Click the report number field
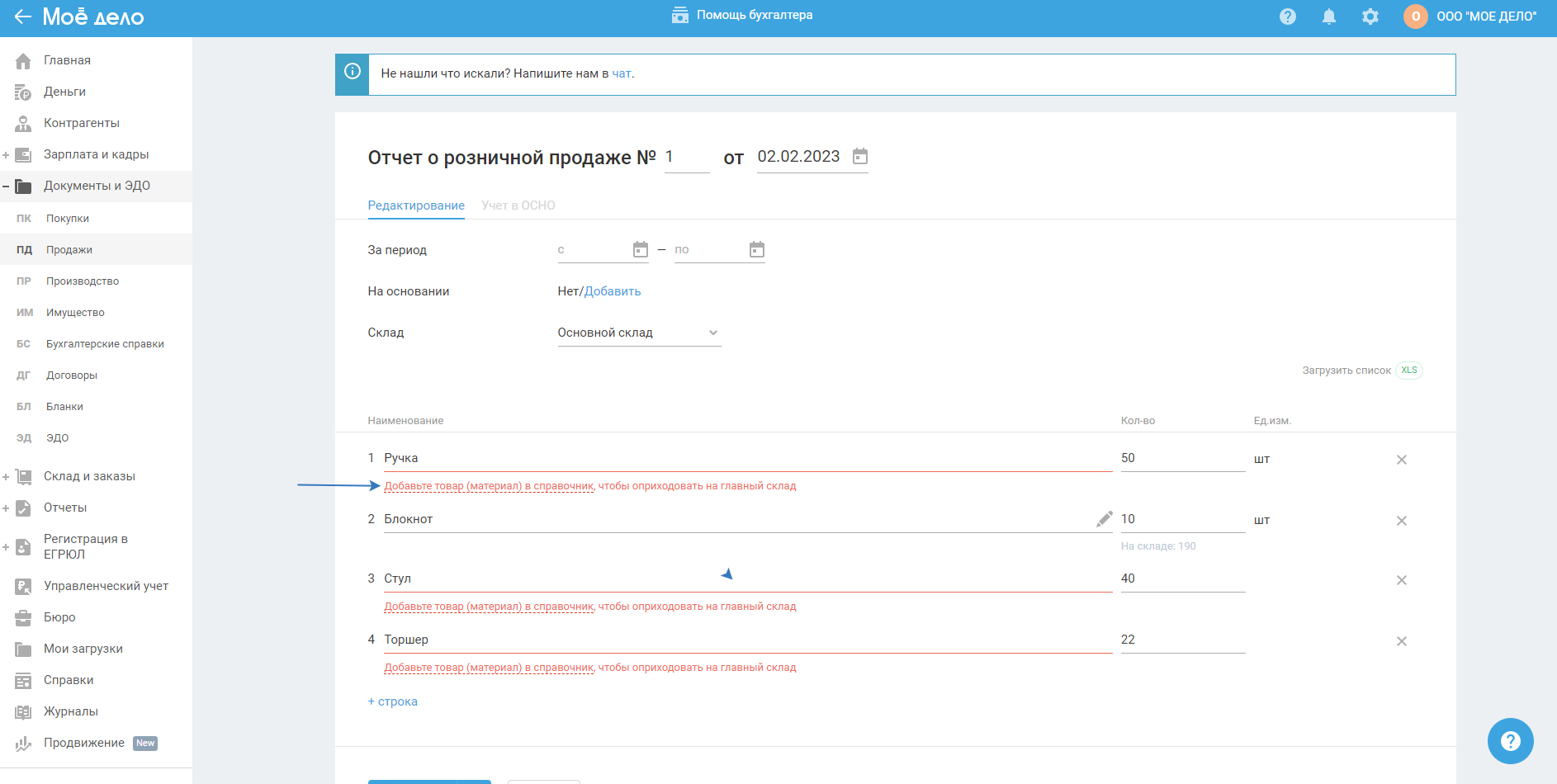This screenshot has width=1557, height=784. [x=687, y=157]
